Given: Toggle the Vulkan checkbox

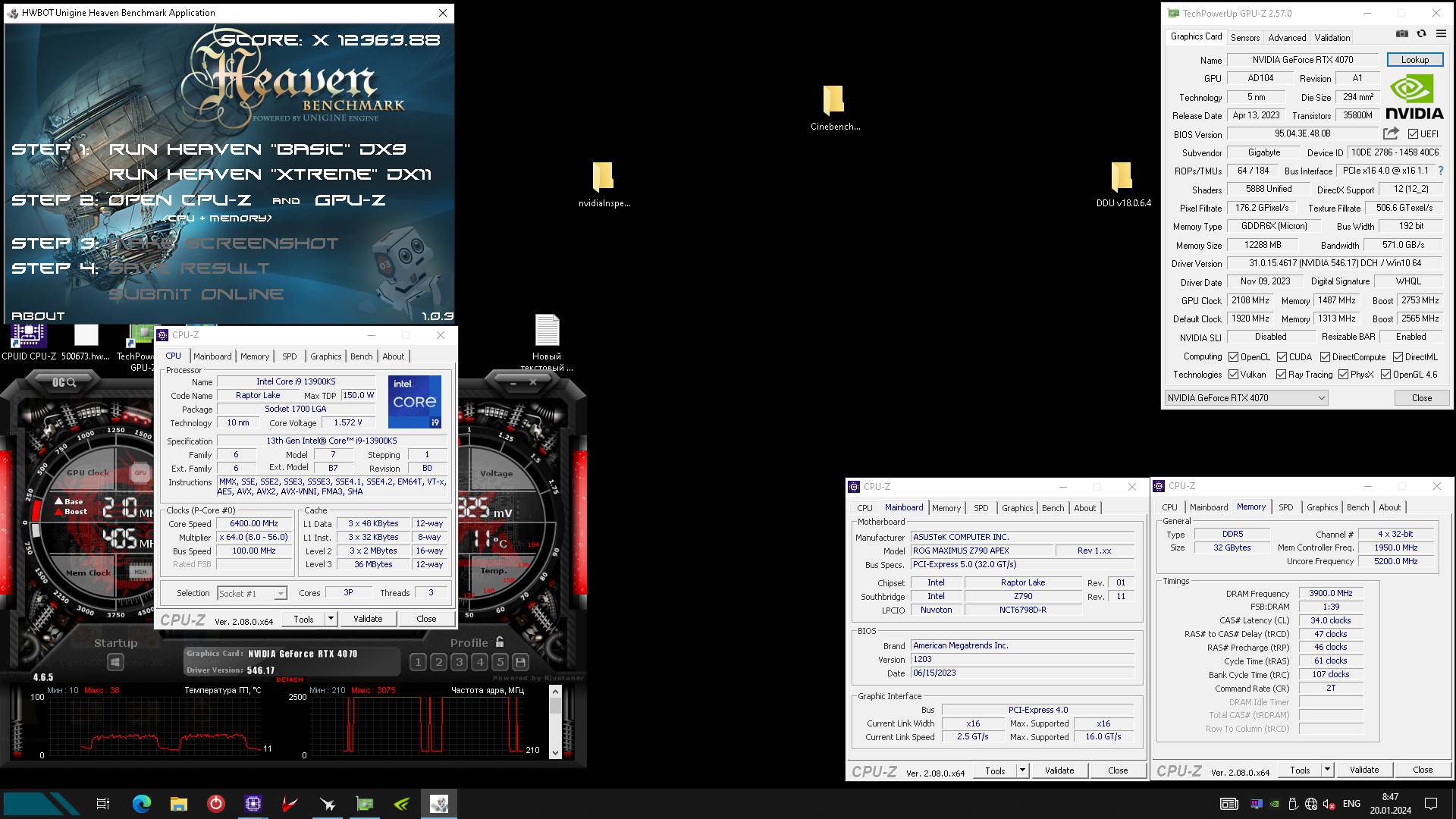Looking at the screenshot, I should pyautogui.click(x=1233, y=375).
